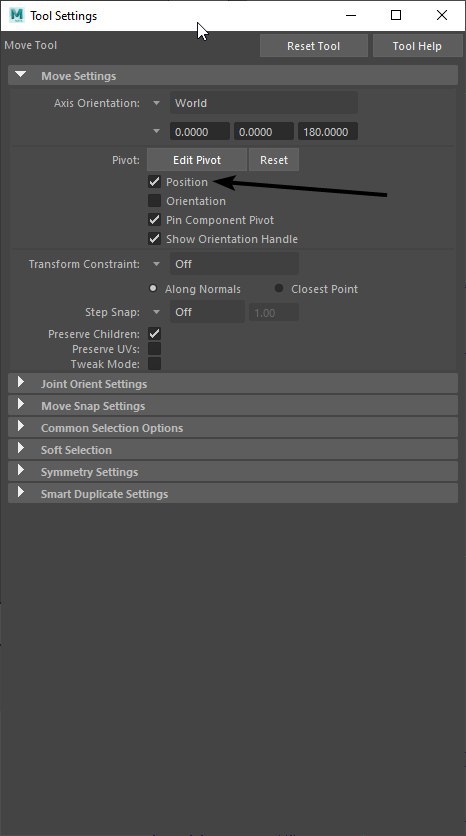Image resolution: width=466 pixels, height=836 pixels.
Task: Toggle the Preserve UVs checkbox
Action: click(x=155, y=349)
